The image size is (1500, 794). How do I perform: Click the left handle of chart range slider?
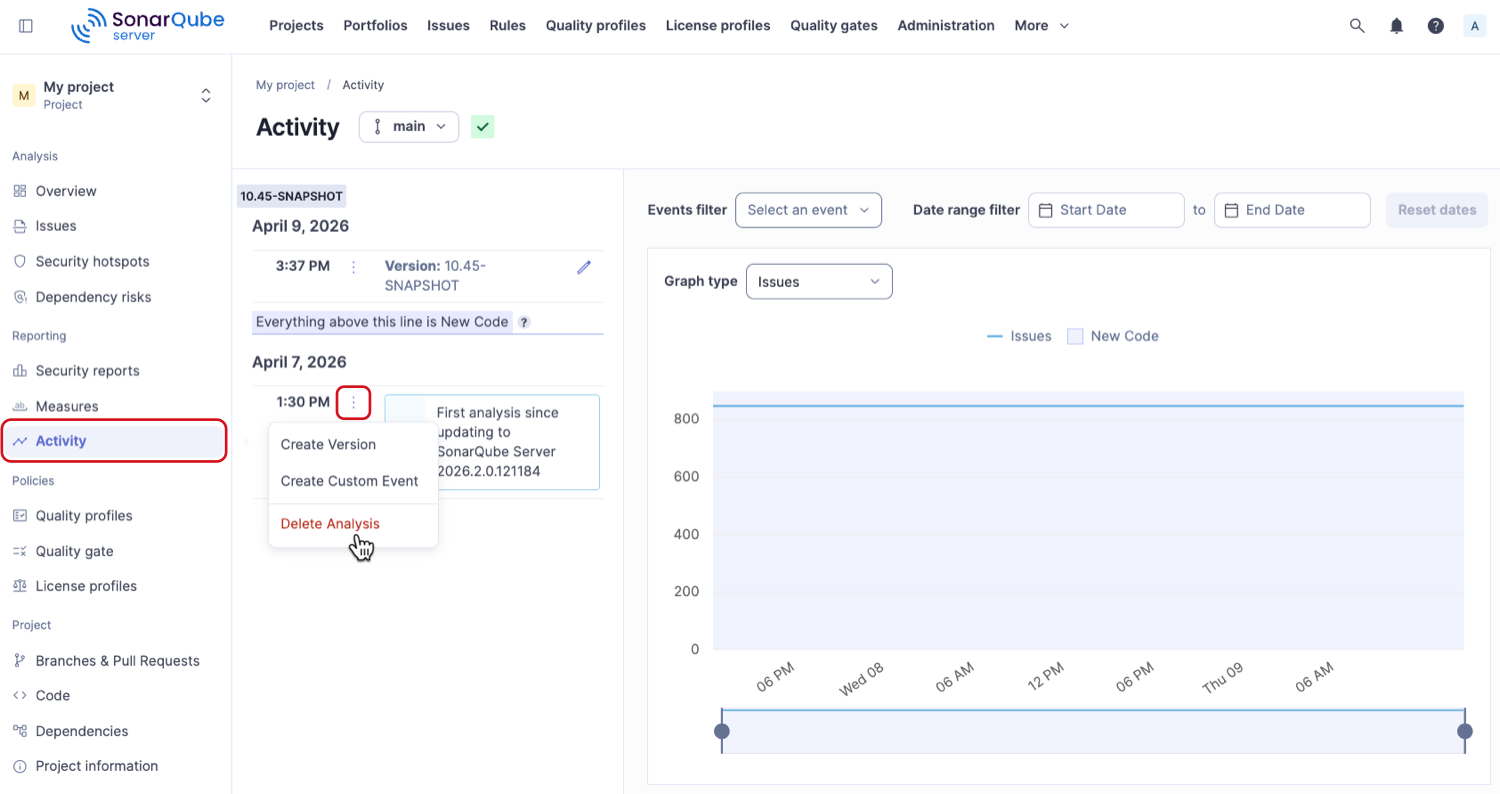pyautogui.click(x=722, y=731)
